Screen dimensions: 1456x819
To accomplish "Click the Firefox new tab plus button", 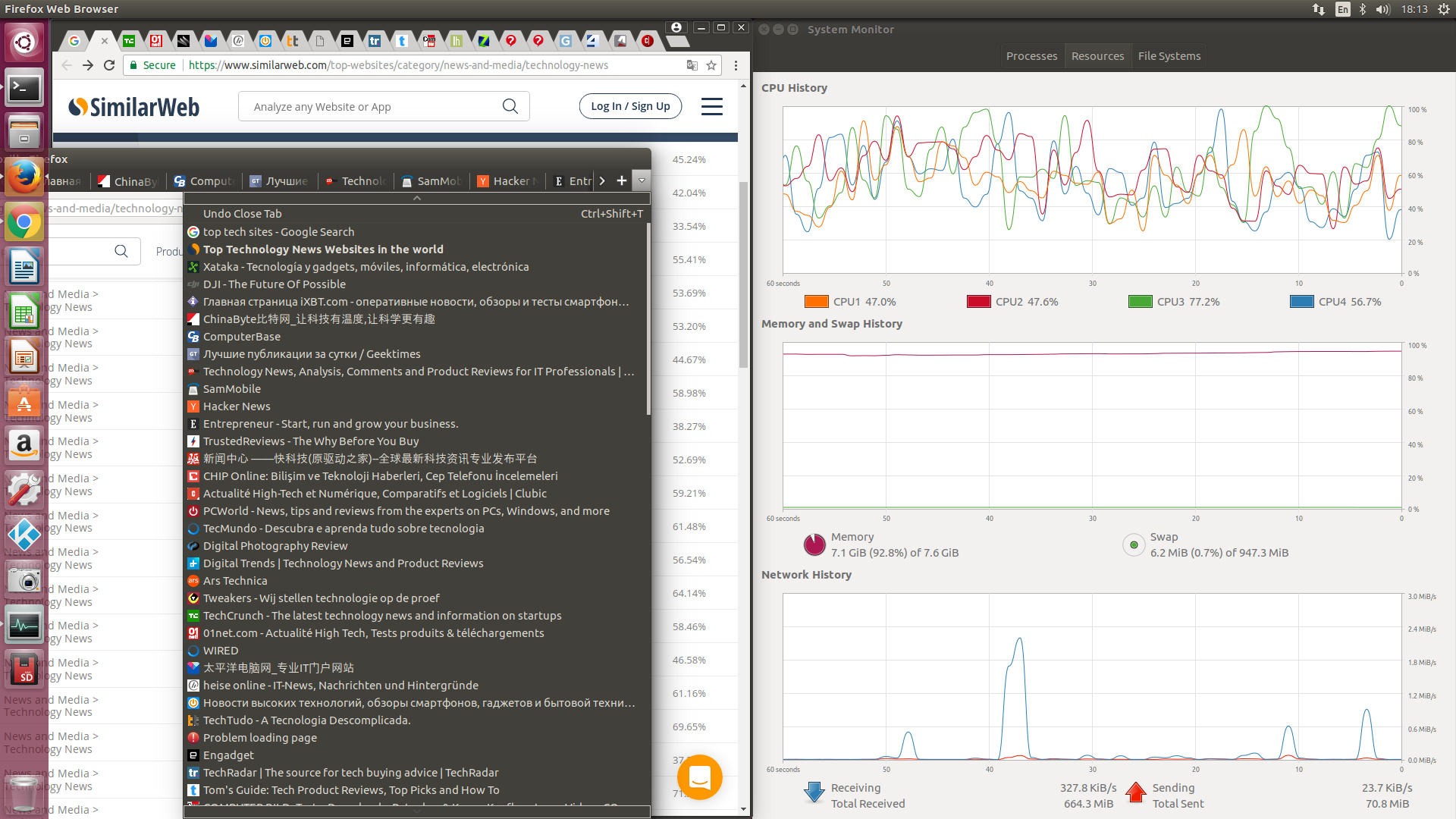I will [x=622, y=180].
